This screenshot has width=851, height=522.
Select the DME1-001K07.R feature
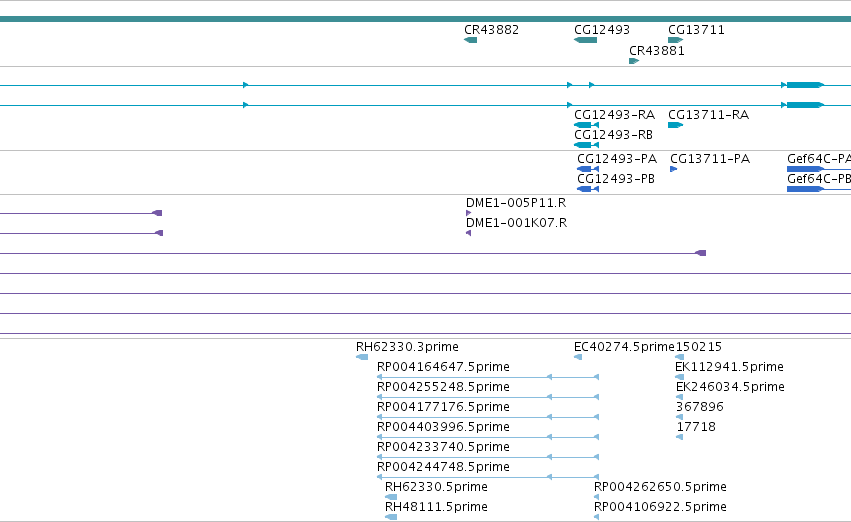[x=468, y=233]
